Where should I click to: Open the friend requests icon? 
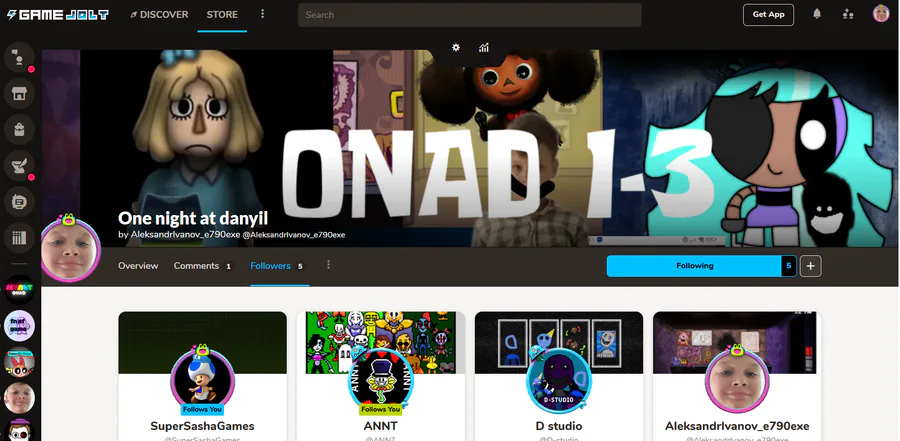tap(848, 14)
